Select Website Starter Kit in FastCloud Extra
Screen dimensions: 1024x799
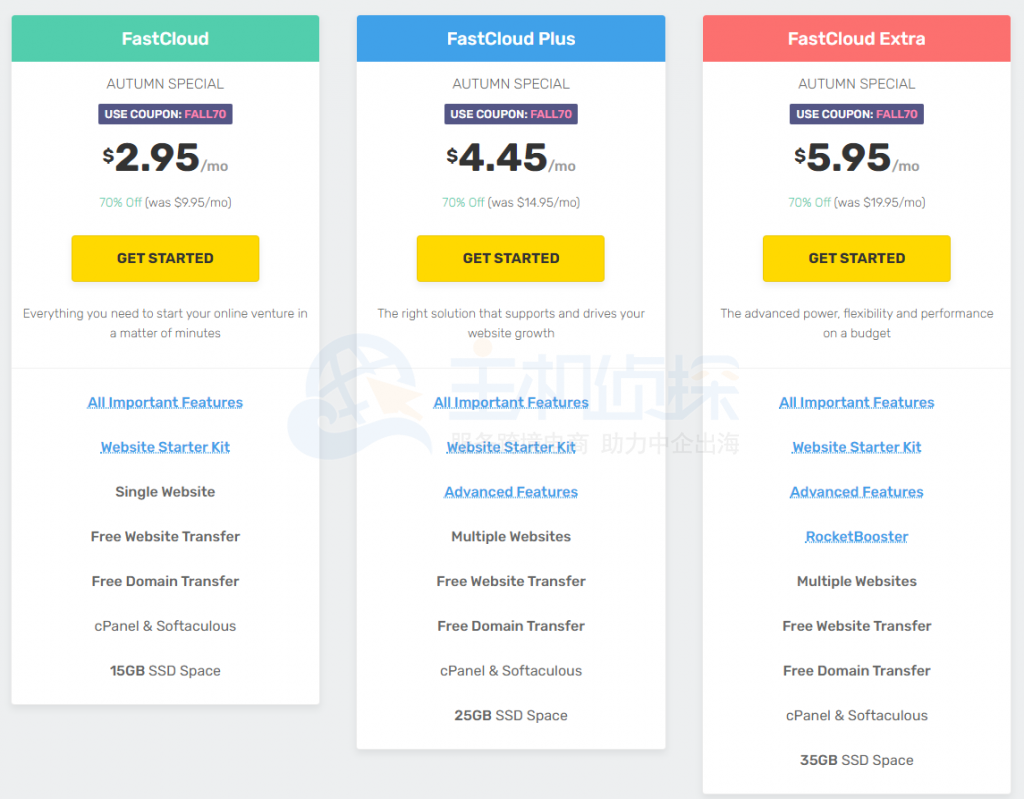click(856, 447)
